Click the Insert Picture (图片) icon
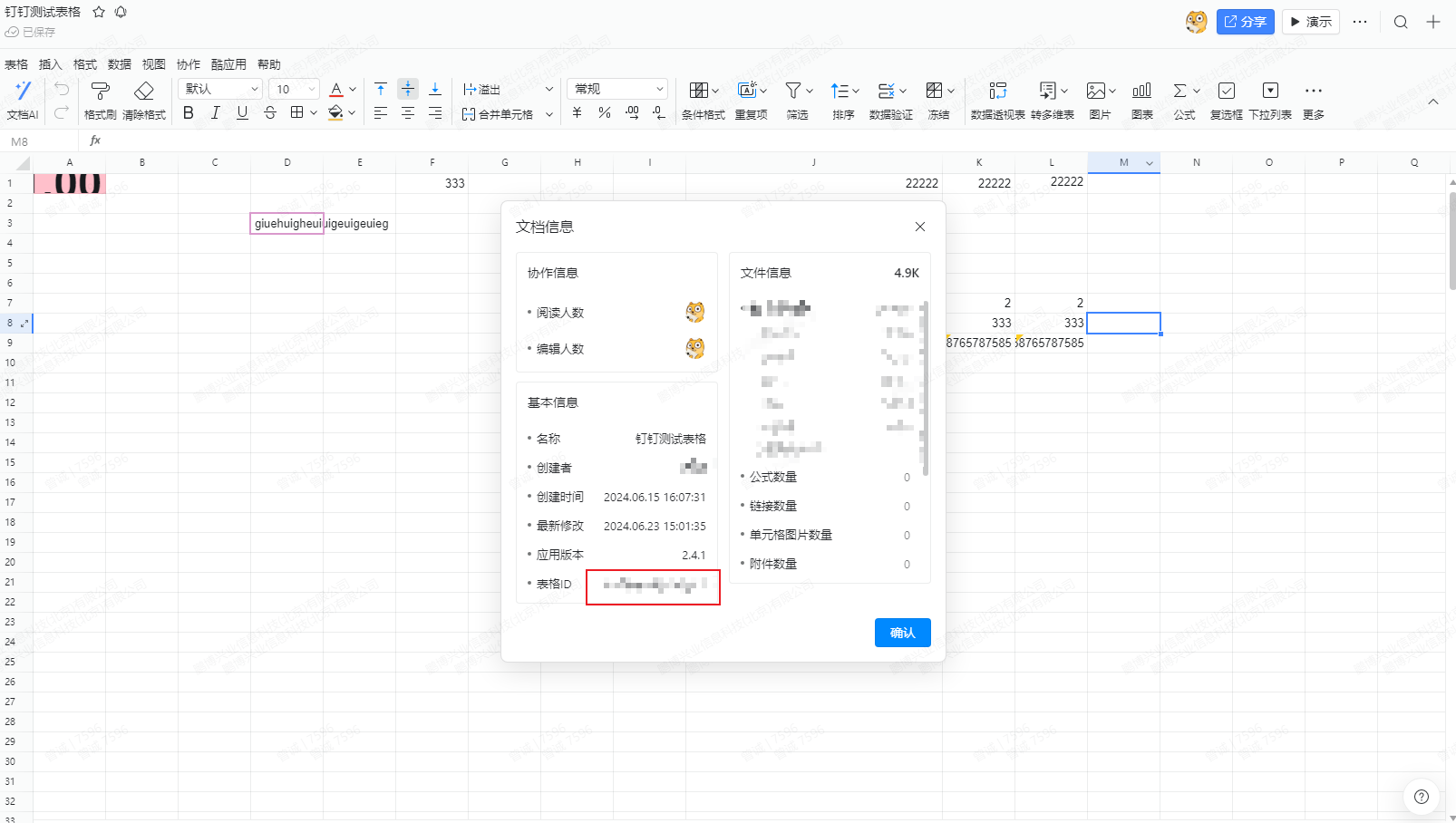The width and height of the screenshot is (1456, 823). point(1096,91)
